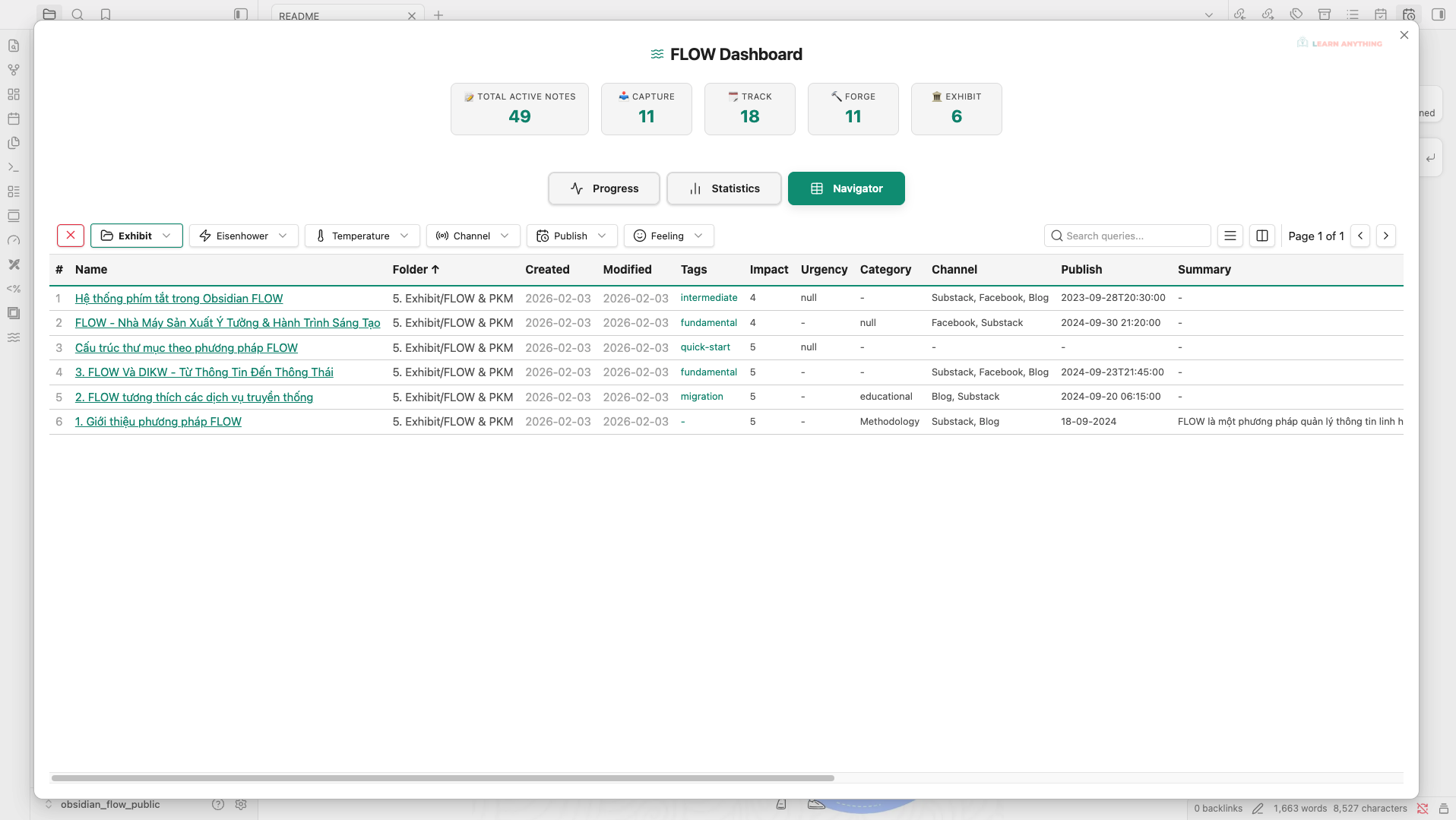Image resolution: width=1456 pixels, height=820 pixels.
Task: Open tags panel icon
Action: pos(1296,14)
